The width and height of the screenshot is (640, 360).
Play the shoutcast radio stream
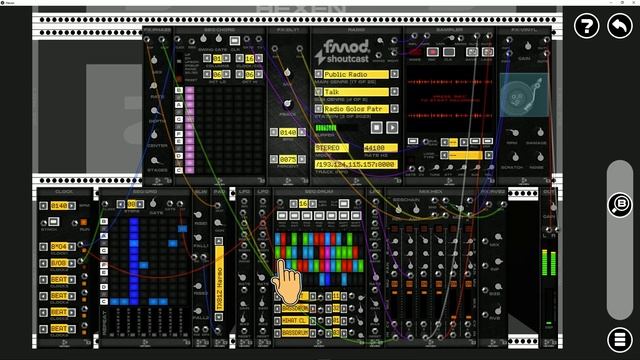click(392, 128)
